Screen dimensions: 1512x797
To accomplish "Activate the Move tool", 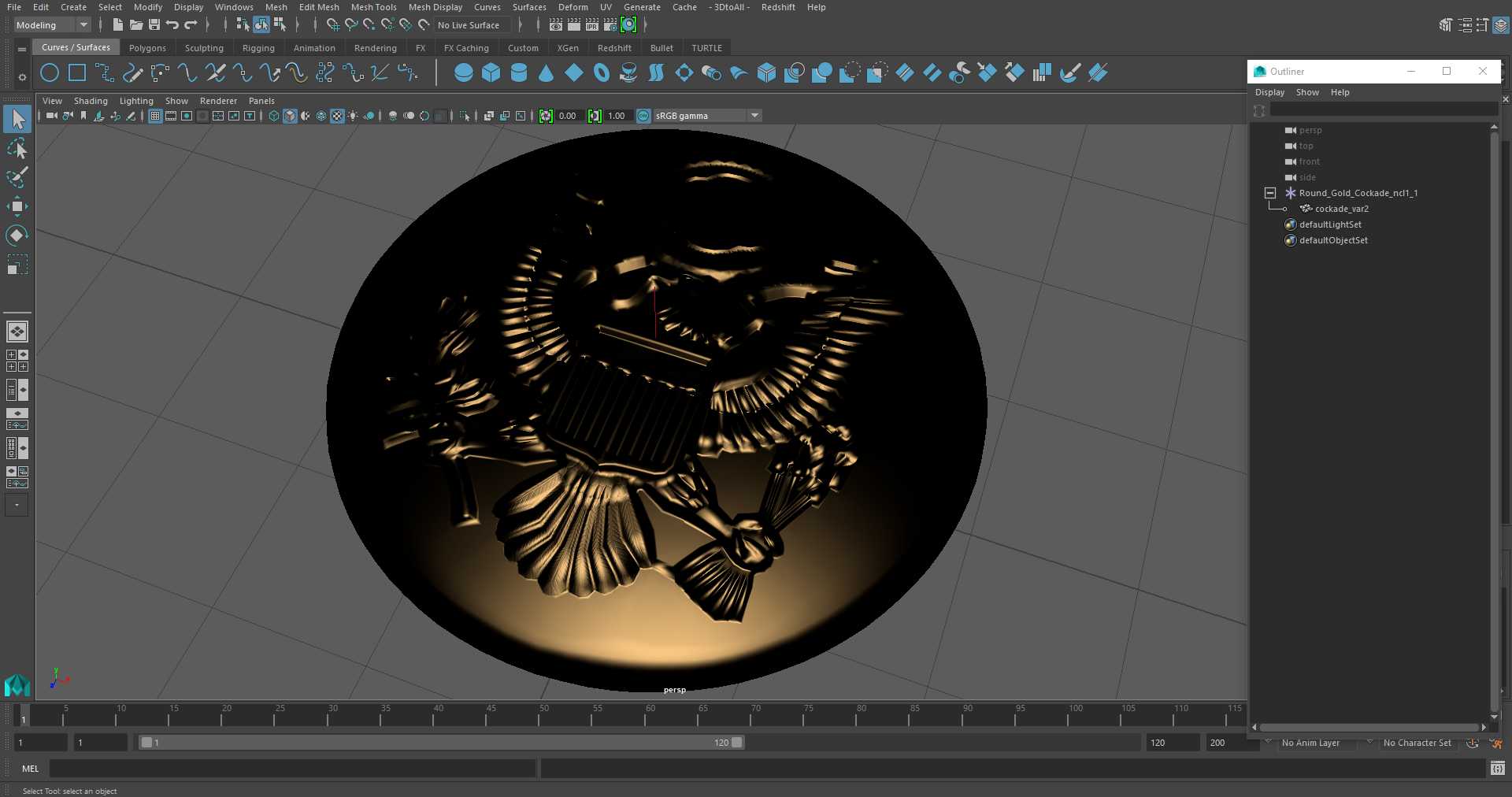I will click(x=17, y=206).
